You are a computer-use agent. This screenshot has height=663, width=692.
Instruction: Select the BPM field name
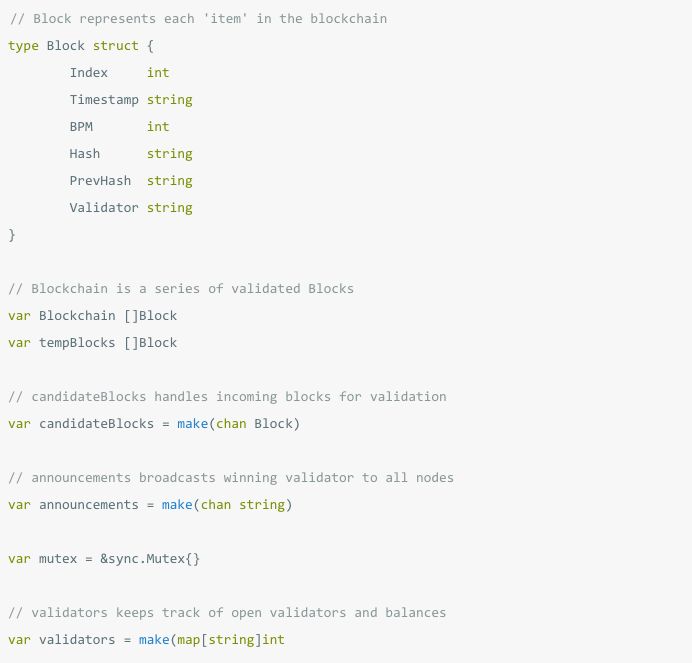81,127
